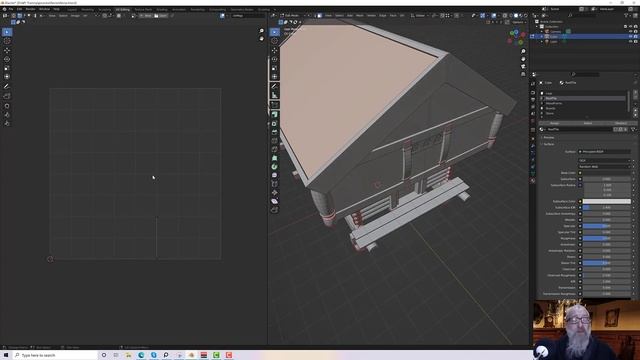The image size is (640, 360).
Task: Select the Cursor tool in the 3D viewport toolbar
Action: (x=274, y=41)
